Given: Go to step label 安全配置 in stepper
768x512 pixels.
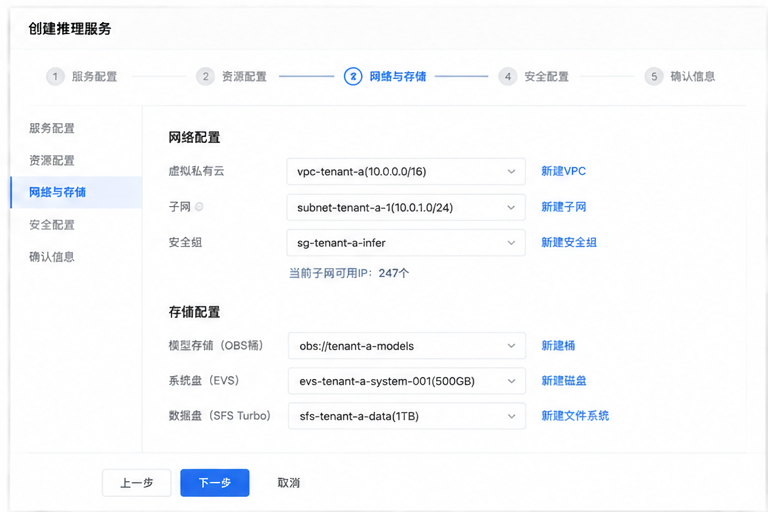Looking at the screenshot, I should point(547,76).
